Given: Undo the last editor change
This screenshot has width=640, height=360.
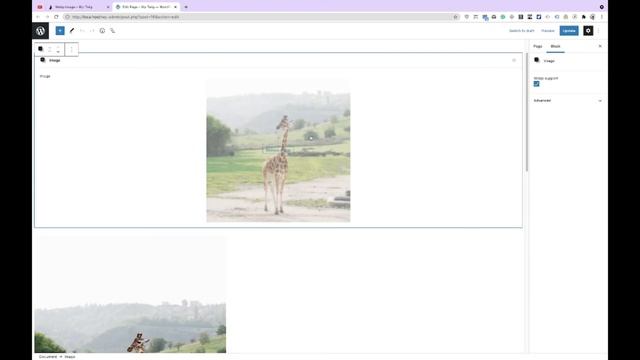Looking at the screenshot, I should pyautogui.click(x=82, y=31).
